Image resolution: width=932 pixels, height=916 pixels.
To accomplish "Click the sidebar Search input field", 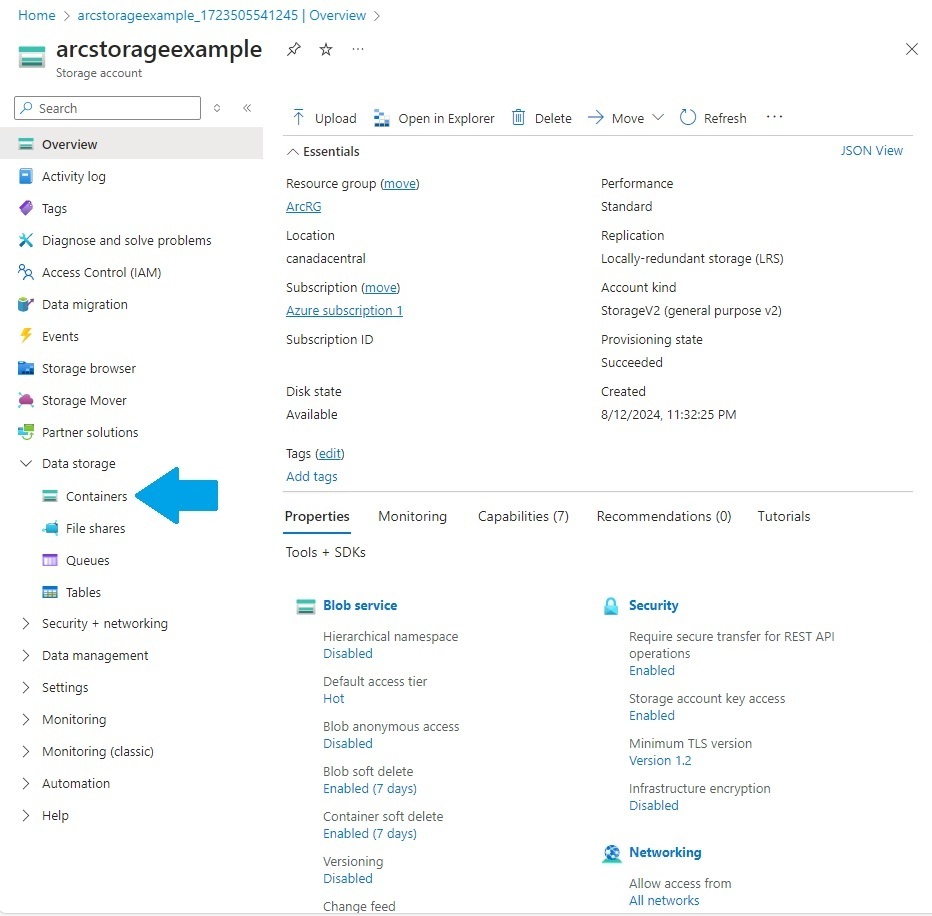I will 108,108.
